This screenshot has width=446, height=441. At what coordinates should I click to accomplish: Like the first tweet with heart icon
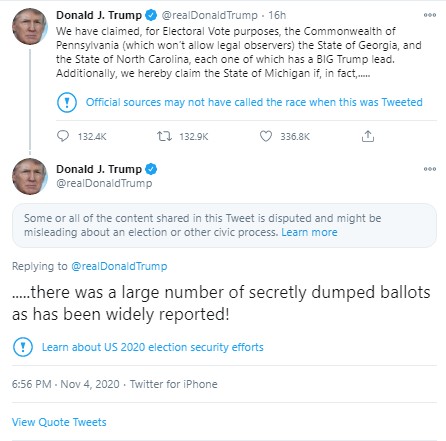point(266,136)
